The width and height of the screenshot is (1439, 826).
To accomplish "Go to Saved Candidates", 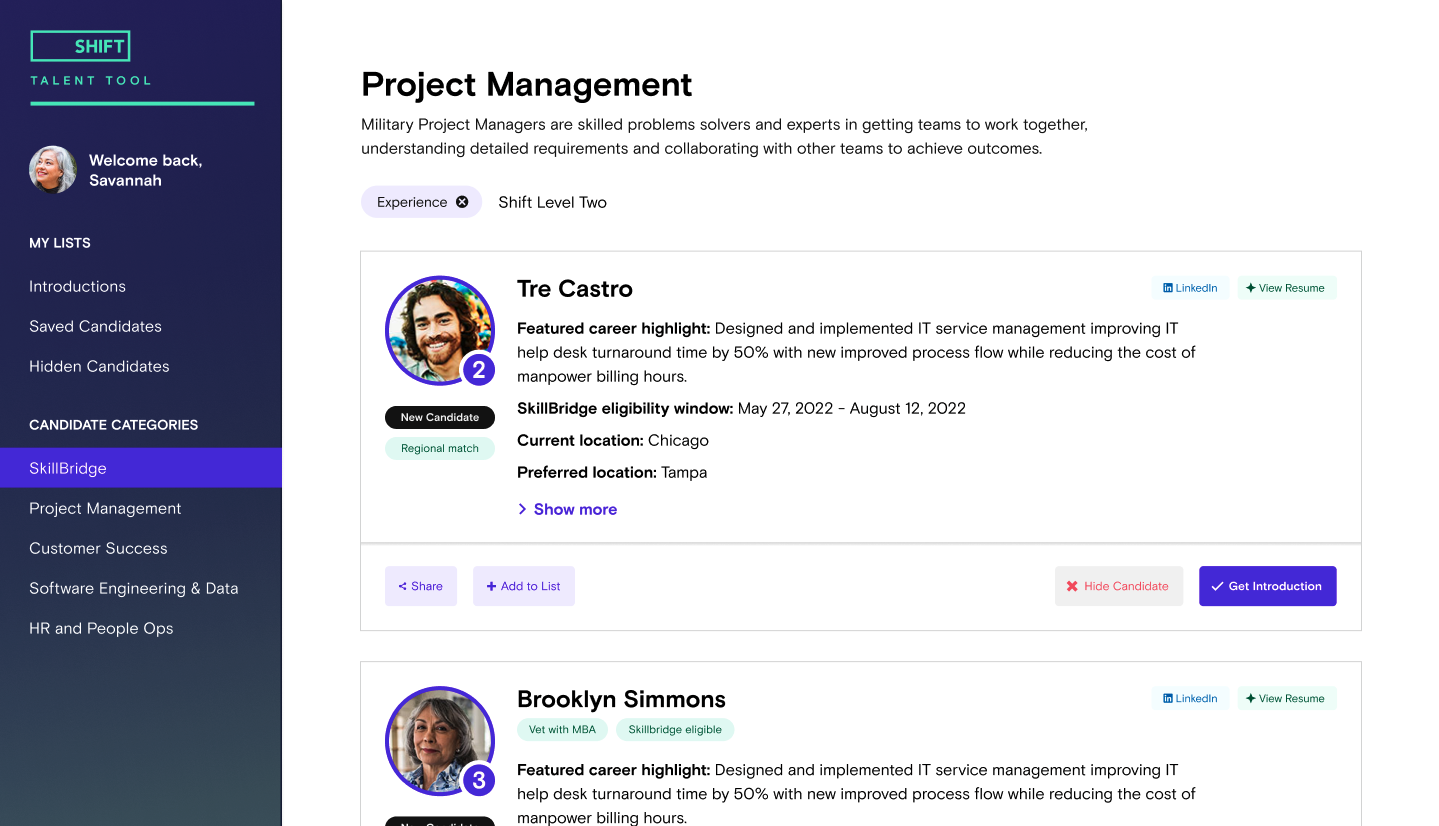I will pos(95,326).
